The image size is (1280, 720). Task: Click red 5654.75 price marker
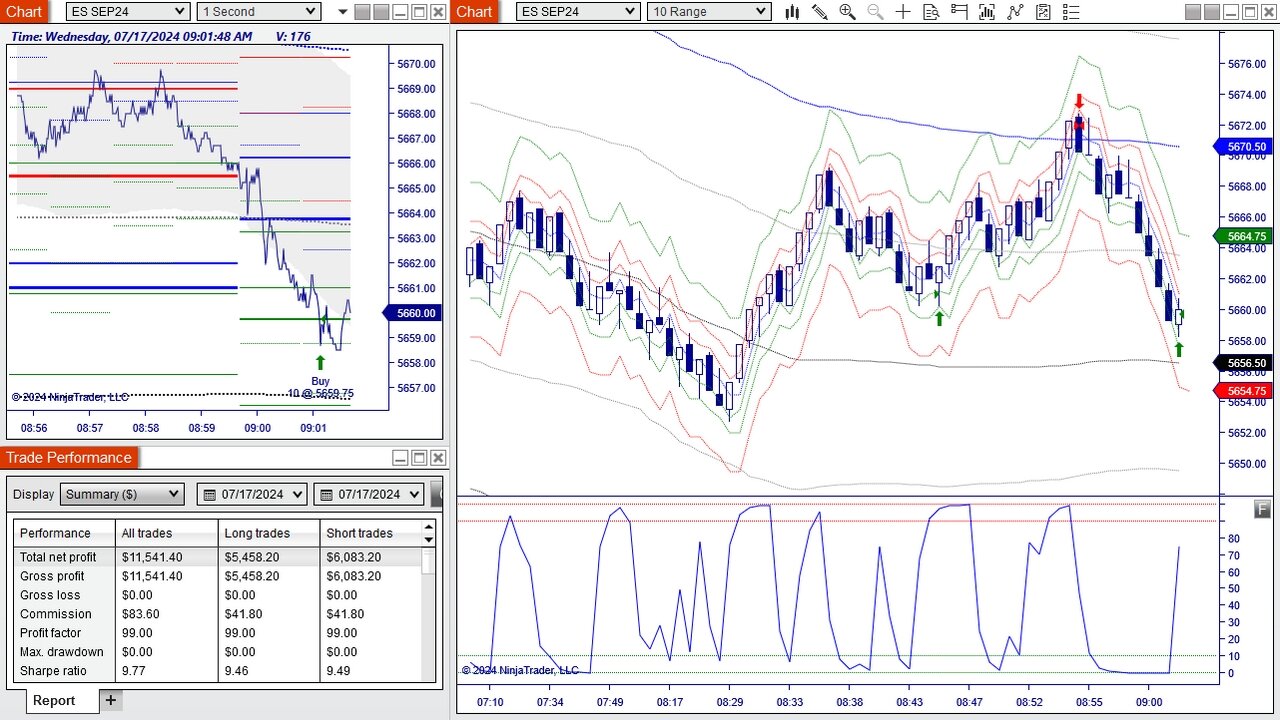1243,391
